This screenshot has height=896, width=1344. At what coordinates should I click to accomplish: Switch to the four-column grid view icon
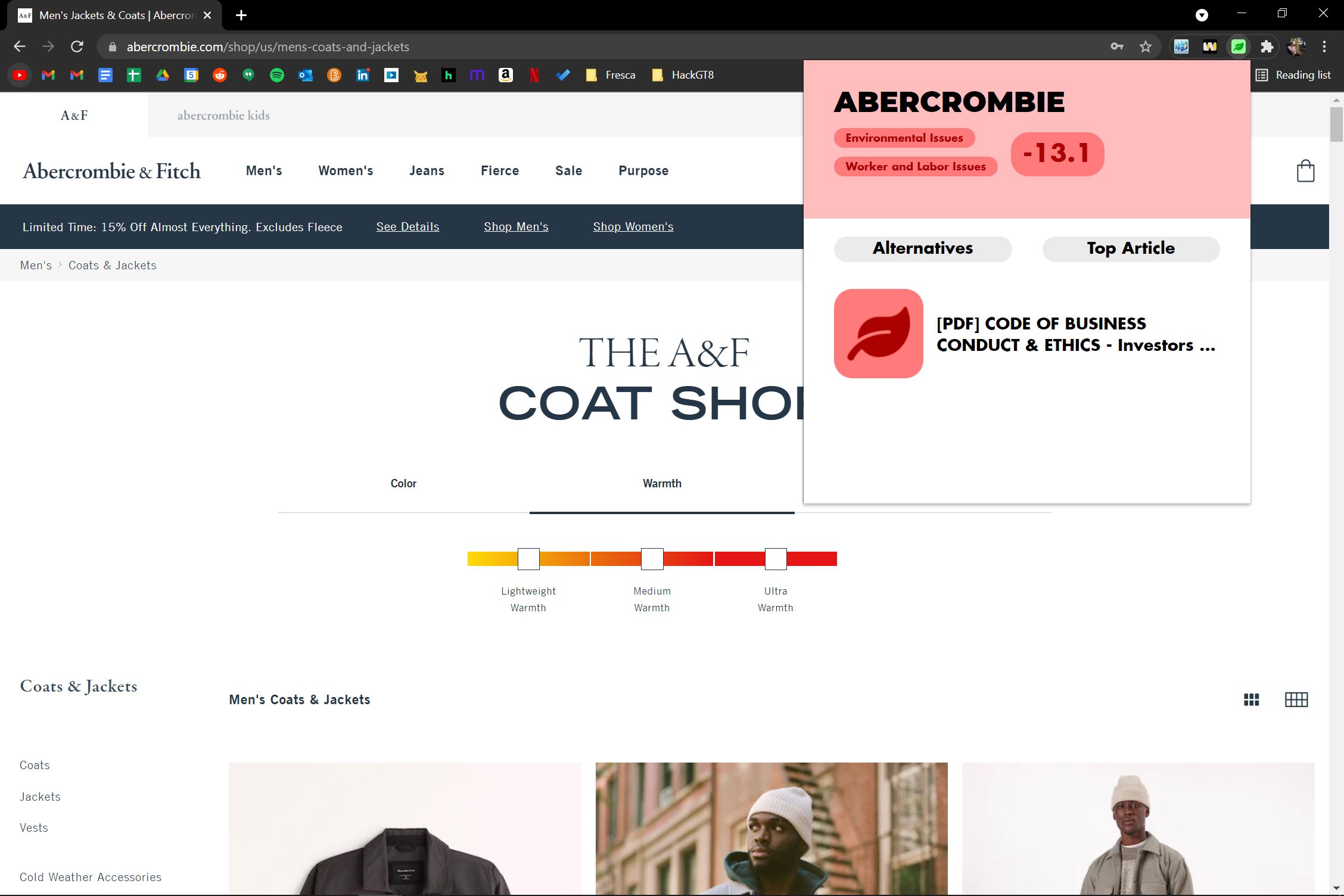pos(1296,699)
